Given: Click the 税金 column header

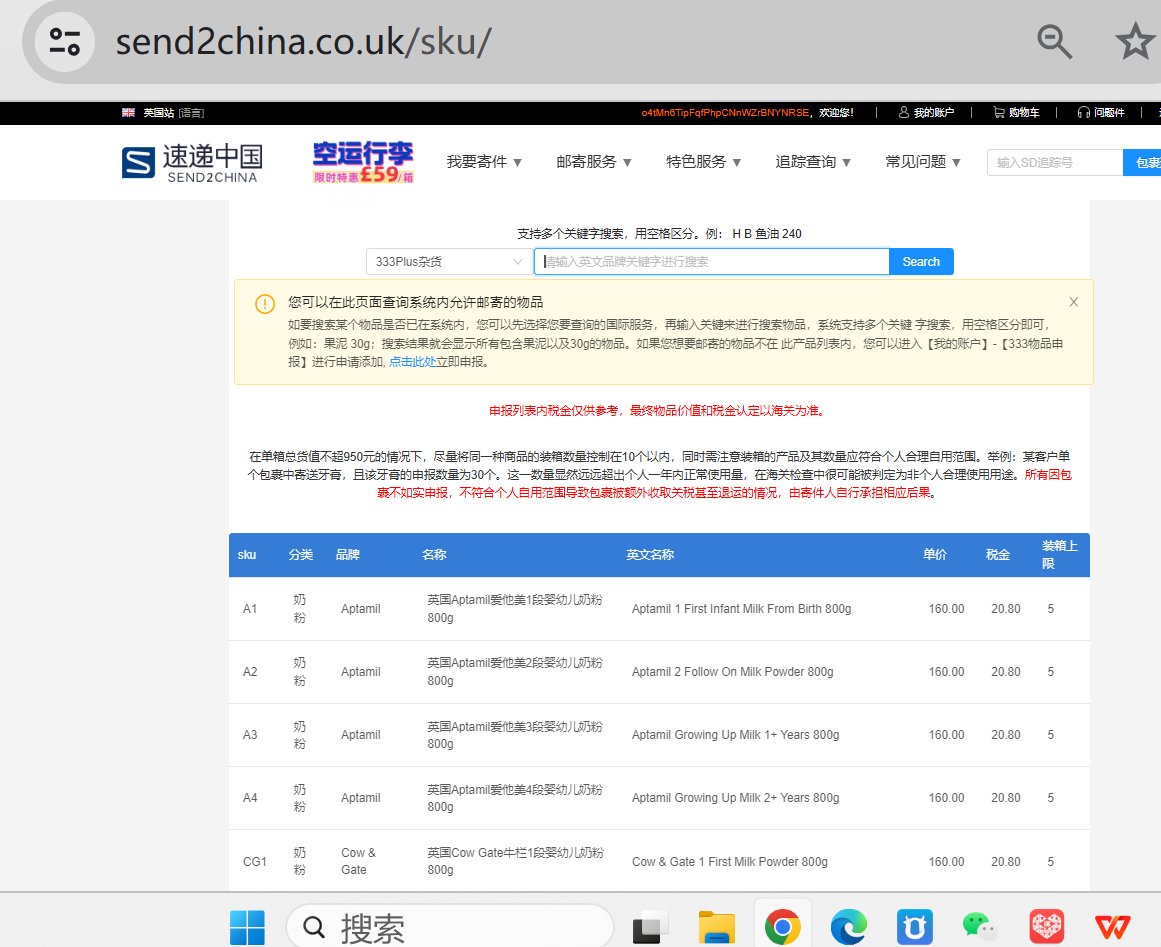Looking at the screenshot, I should [997, 555].
